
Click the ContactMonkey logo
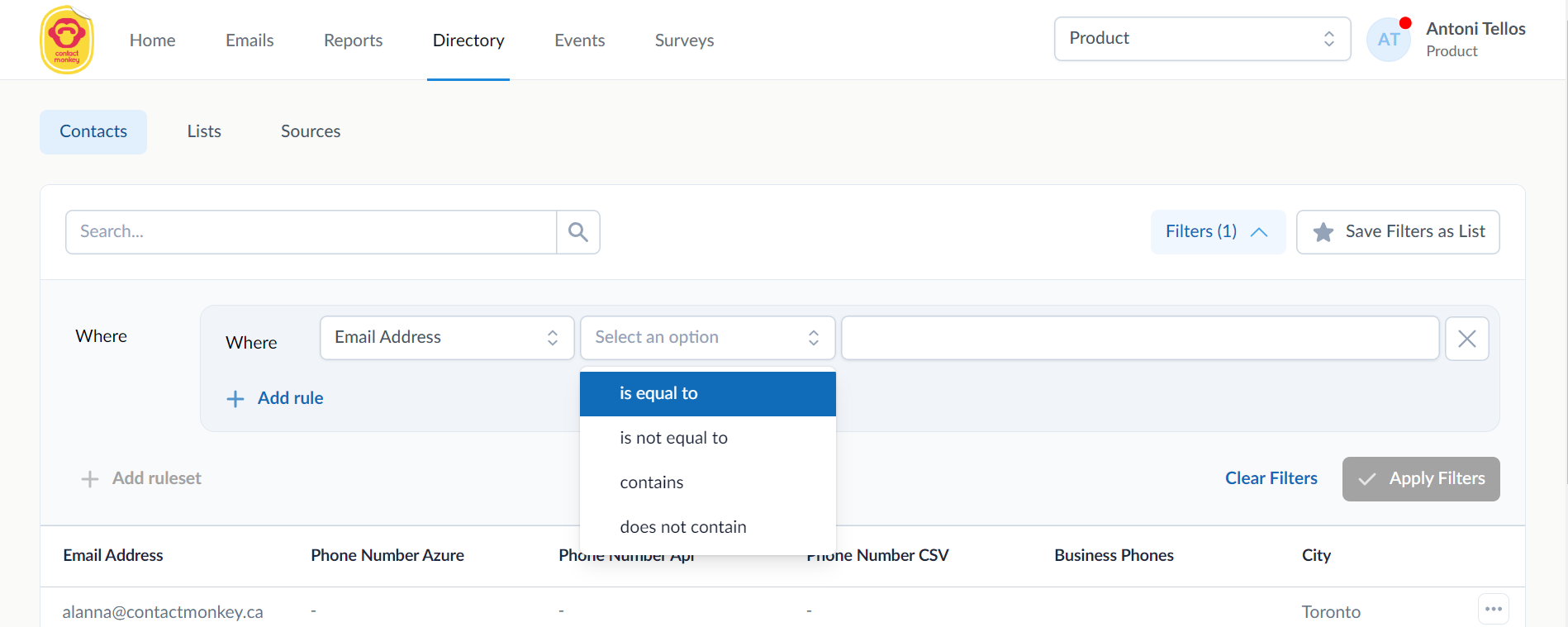(67, 40)
